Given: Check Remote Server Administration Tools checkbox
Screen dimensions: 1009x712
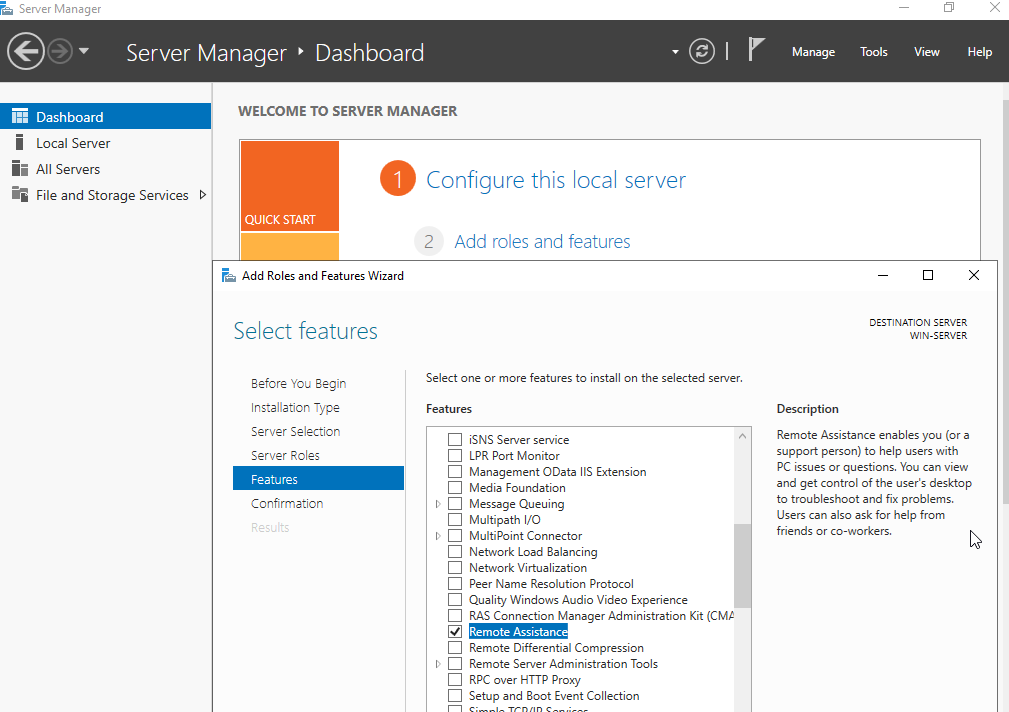Looking at the screenshot, I should (x=455, y=664).
